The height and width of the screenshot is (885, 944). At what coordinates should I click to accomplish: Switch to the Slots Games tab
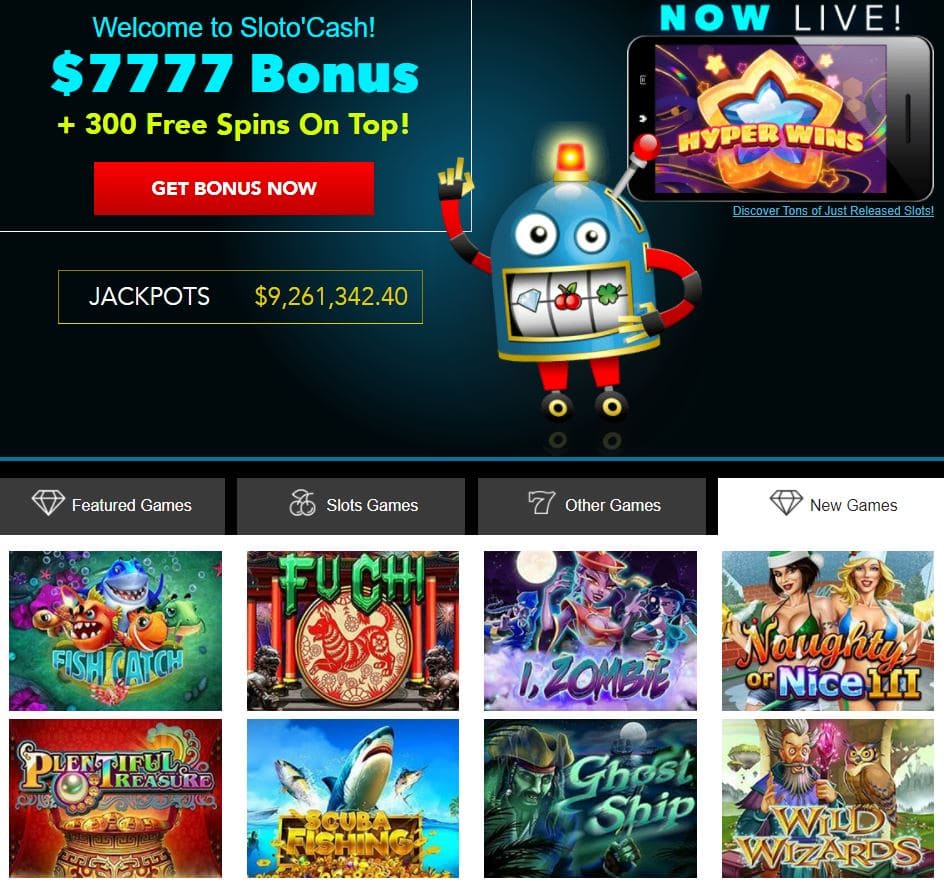pyautogui.click(x=351, y=506)
